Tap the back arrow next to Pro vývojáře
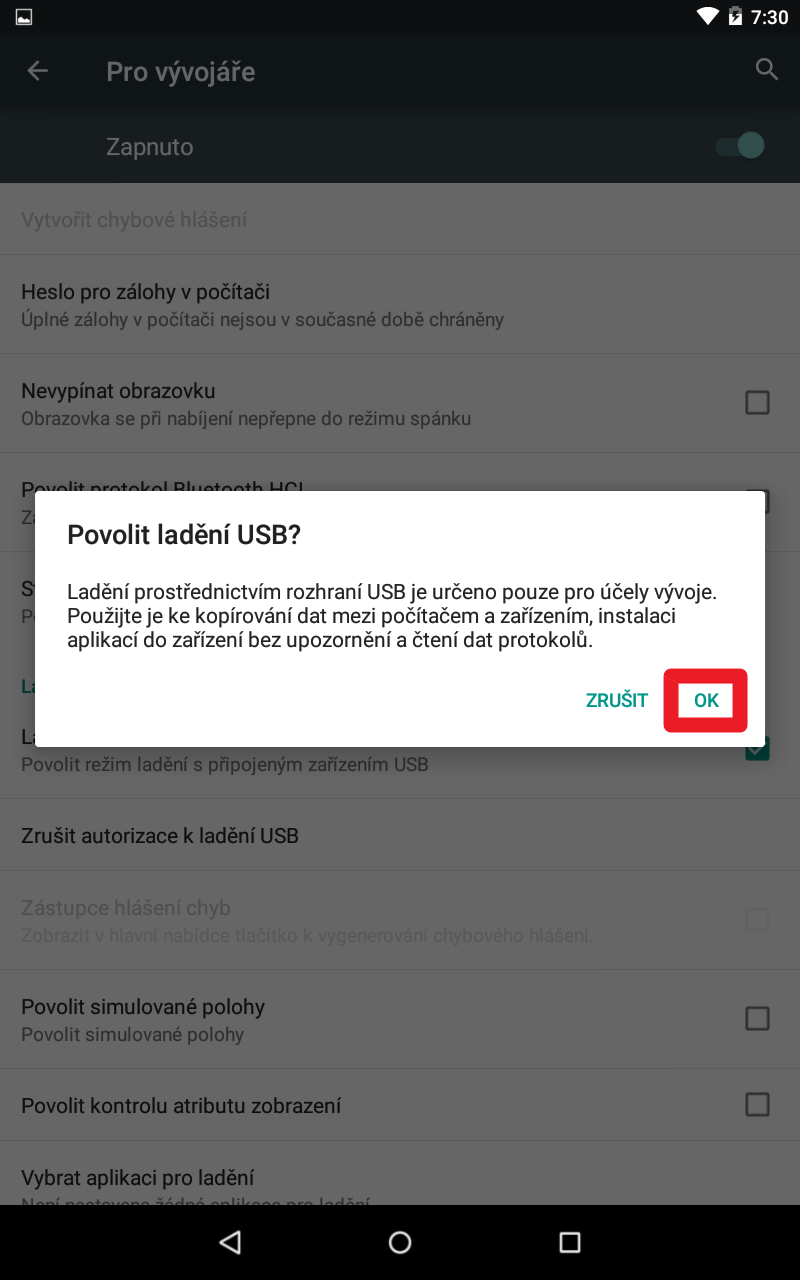800x1280 pixels. pos(37,71)
